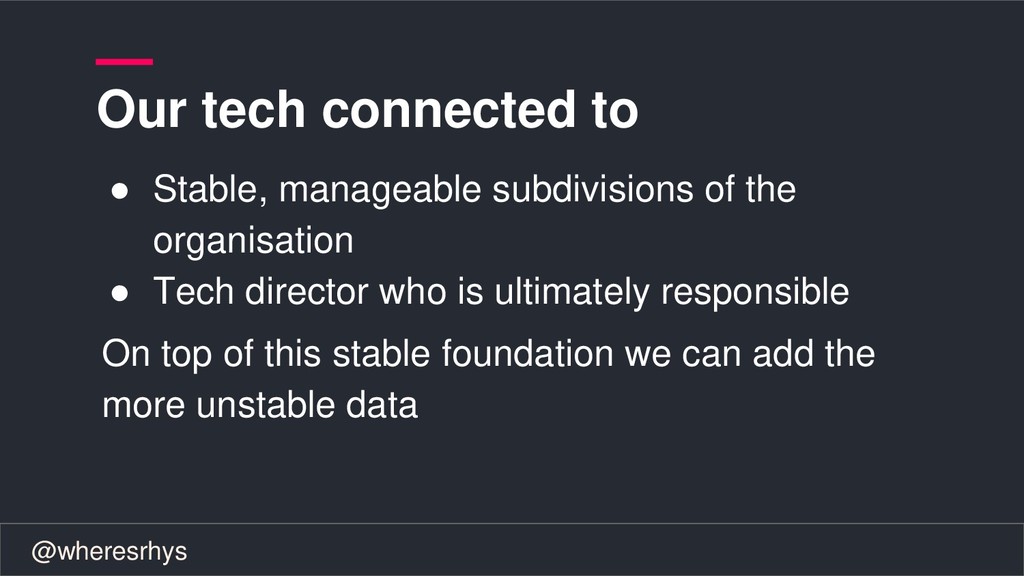Click the word 'Stable,' starting the first bullet
The height and width of the screenshot is (576, 1024).
pos(210,190)
